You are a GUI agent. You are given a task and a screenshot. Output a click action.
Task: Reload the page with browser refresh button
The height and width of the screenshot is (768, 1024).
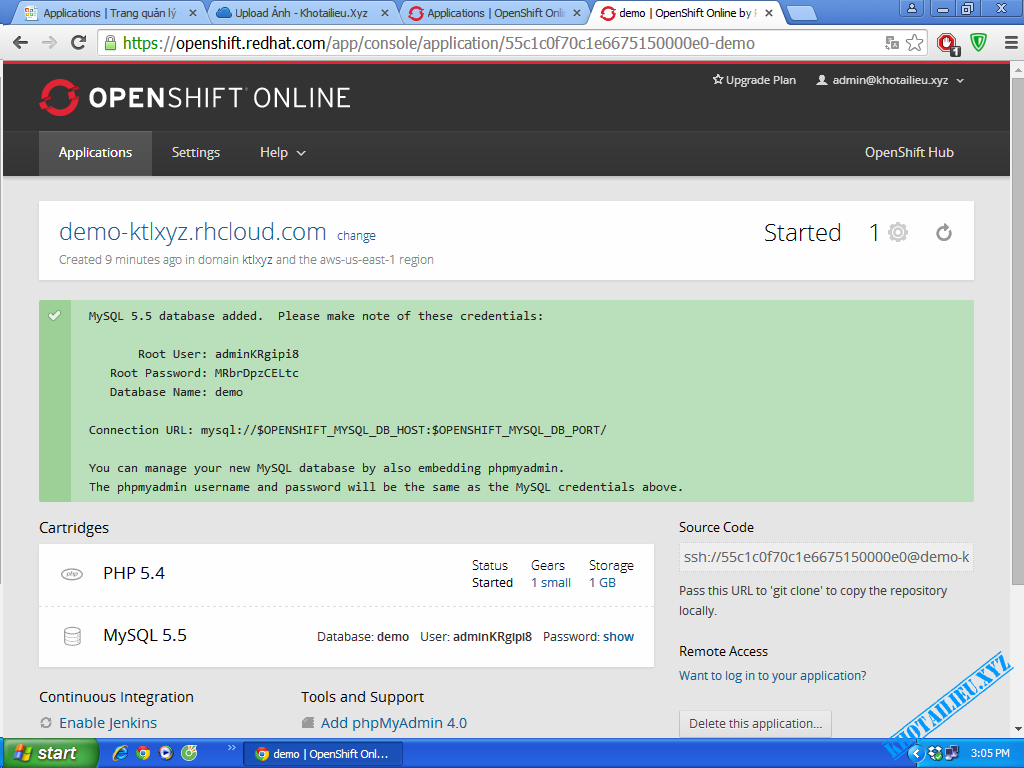[79, 43]
